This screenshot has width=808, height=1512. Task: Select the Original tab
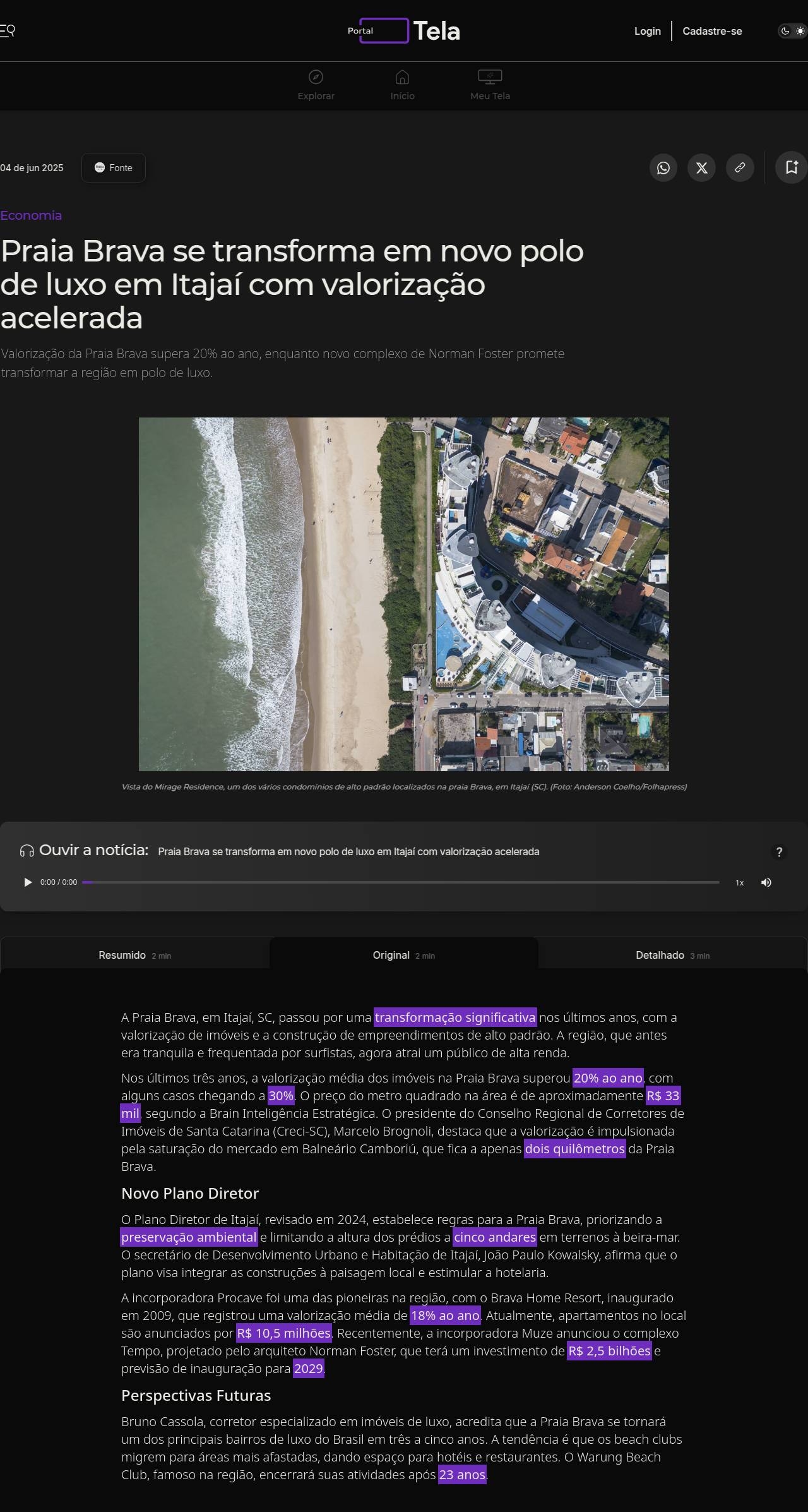tap(403, 955)
